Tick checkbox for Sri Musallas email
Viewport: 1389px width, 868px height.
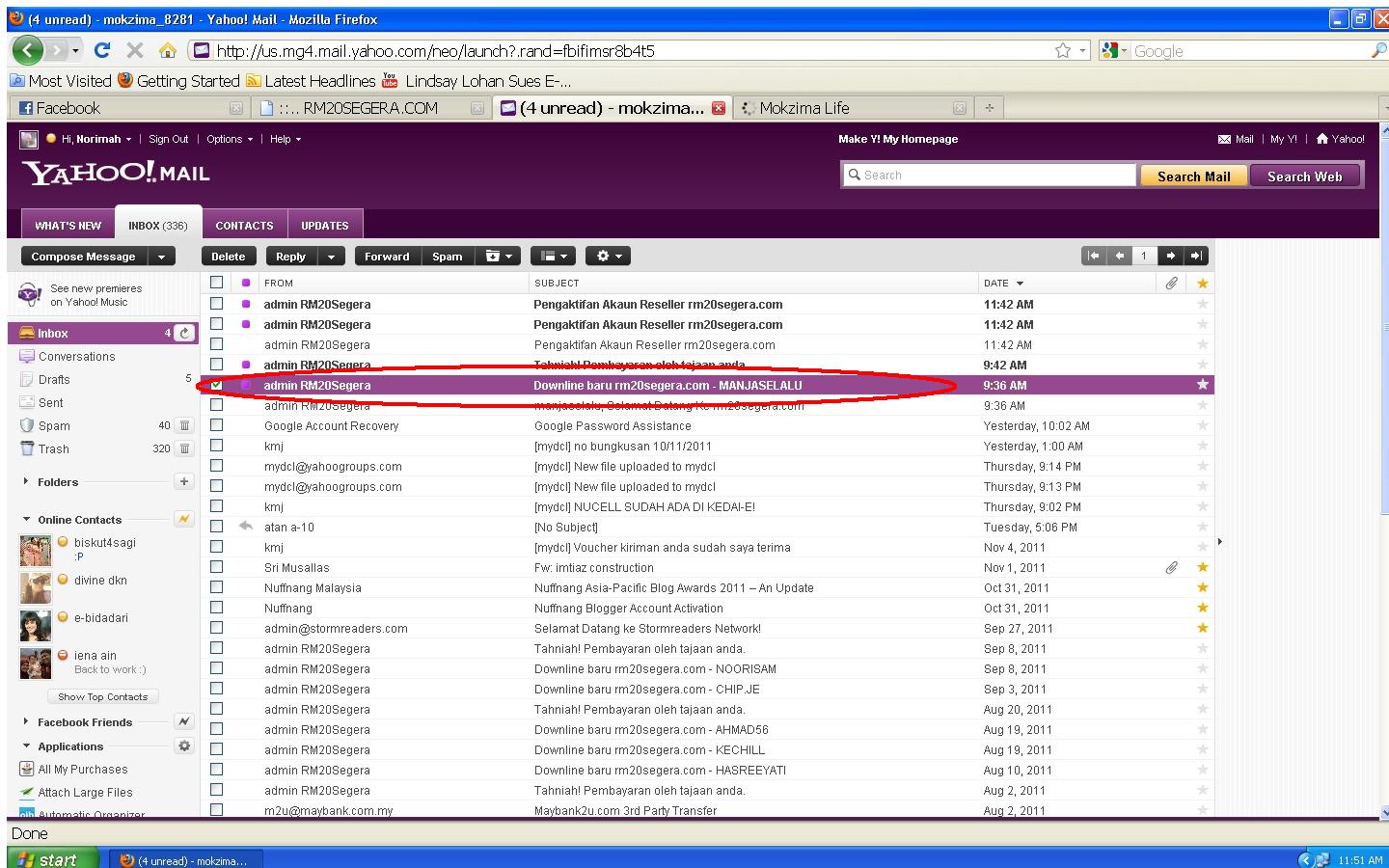click(x=217, y=567)
